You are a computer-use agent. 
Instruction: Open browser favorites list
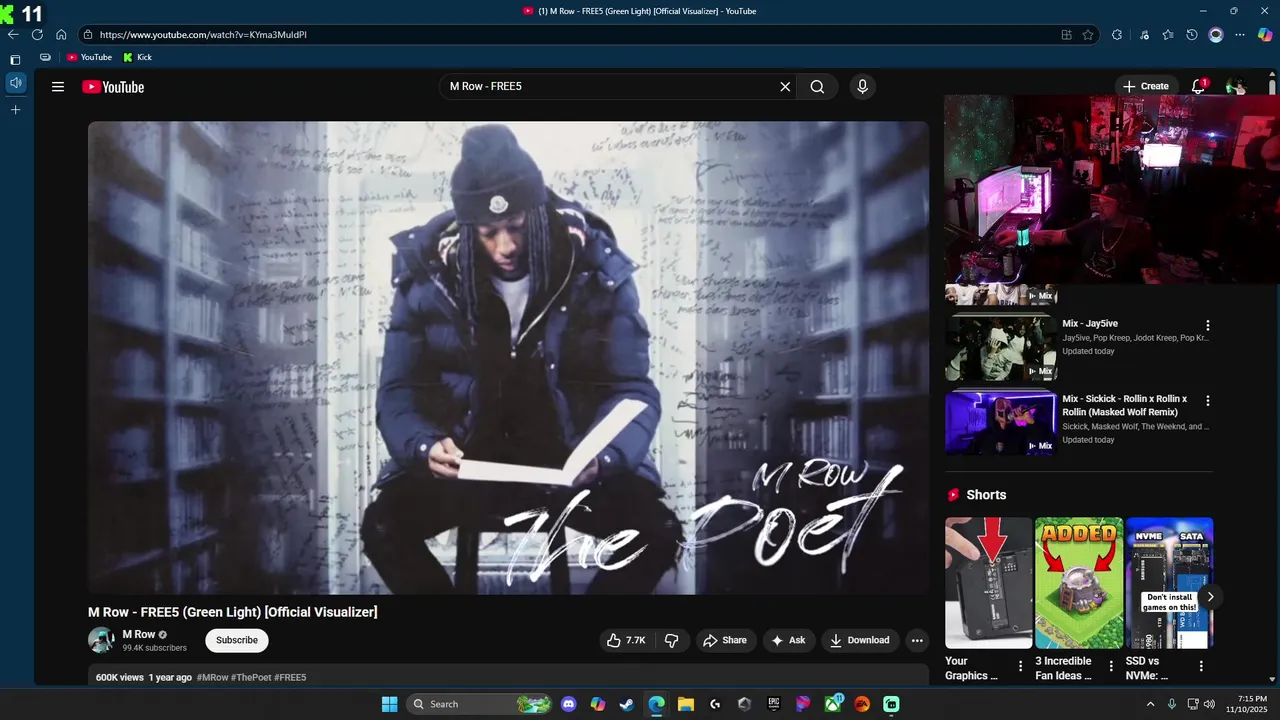tap(1168, 34)
